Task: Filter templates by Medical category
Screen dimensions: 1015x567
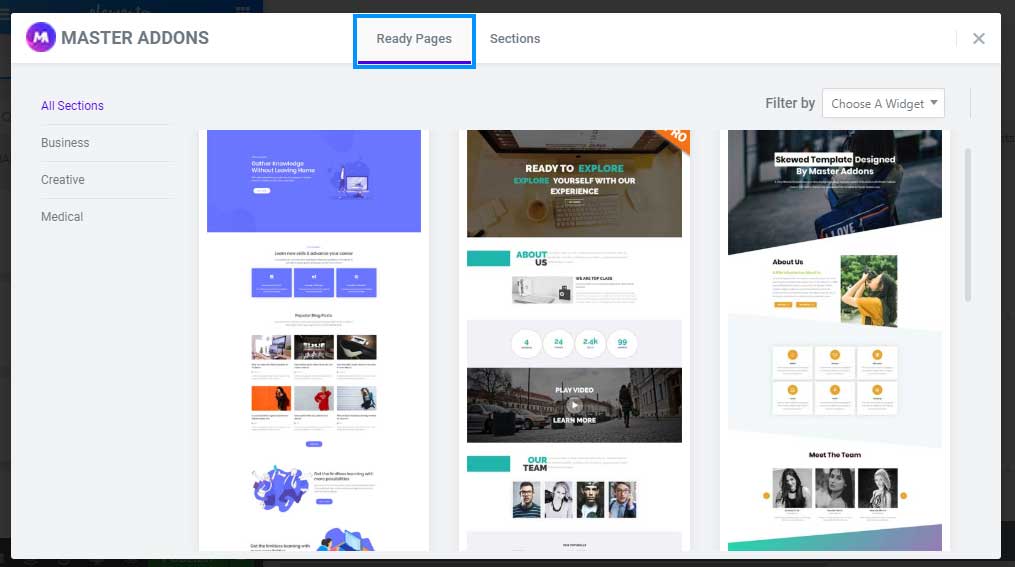Action: (62, 216)
